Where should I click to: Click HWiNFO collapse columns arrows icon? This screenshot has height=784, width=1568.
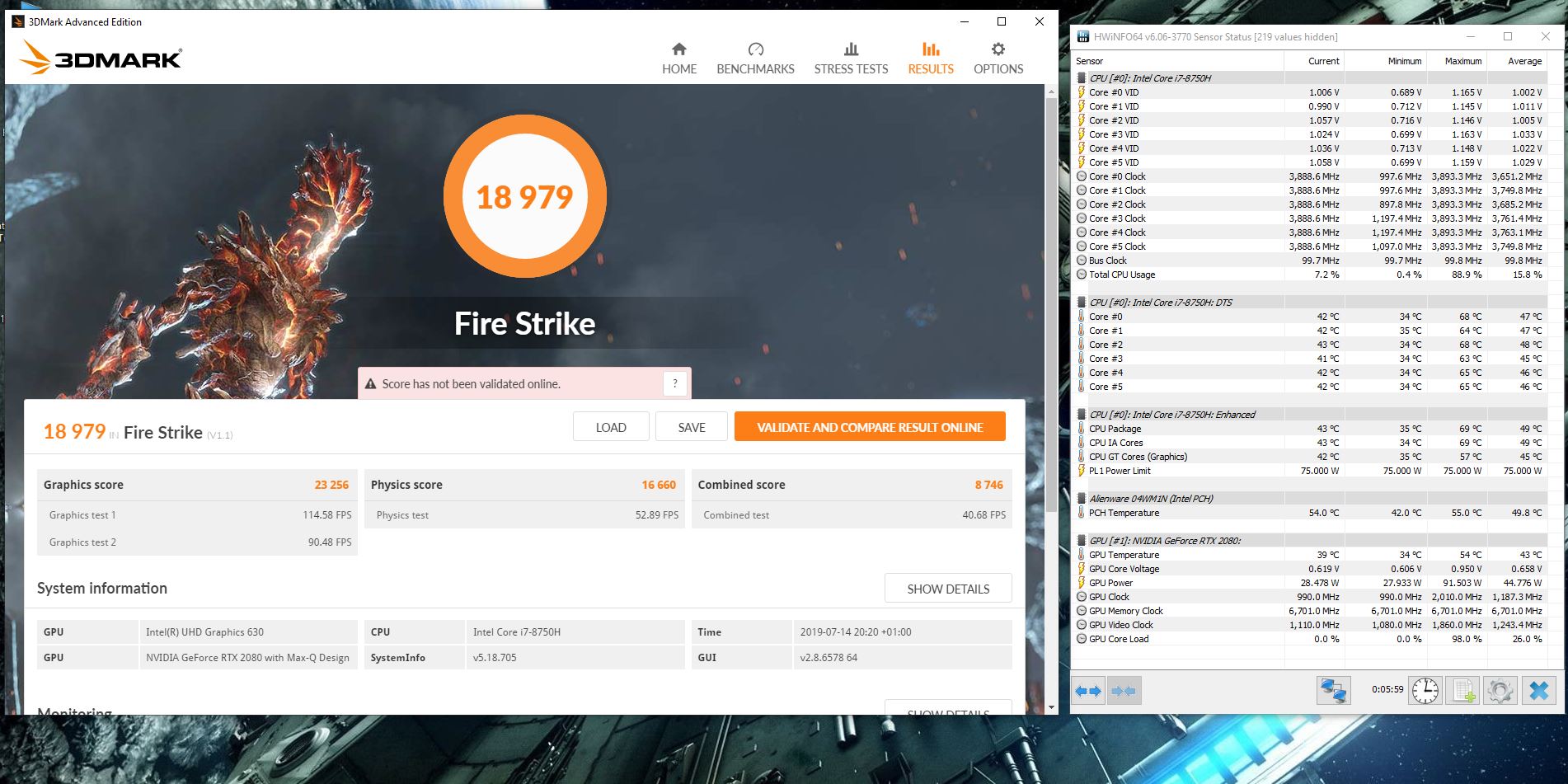[x=1124, y=691]
